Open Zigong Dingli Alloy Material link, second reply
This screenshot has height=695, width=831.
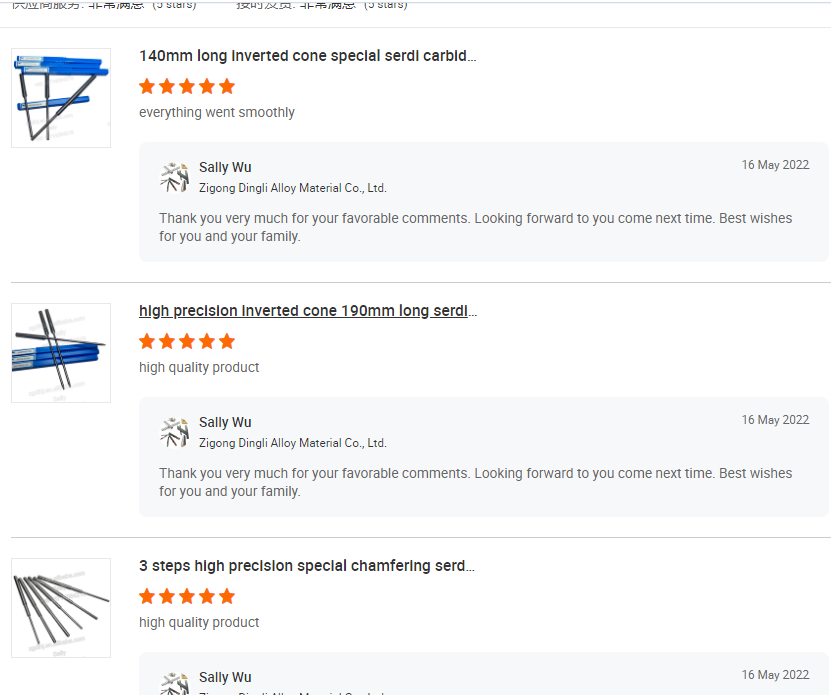pos(292,443)
